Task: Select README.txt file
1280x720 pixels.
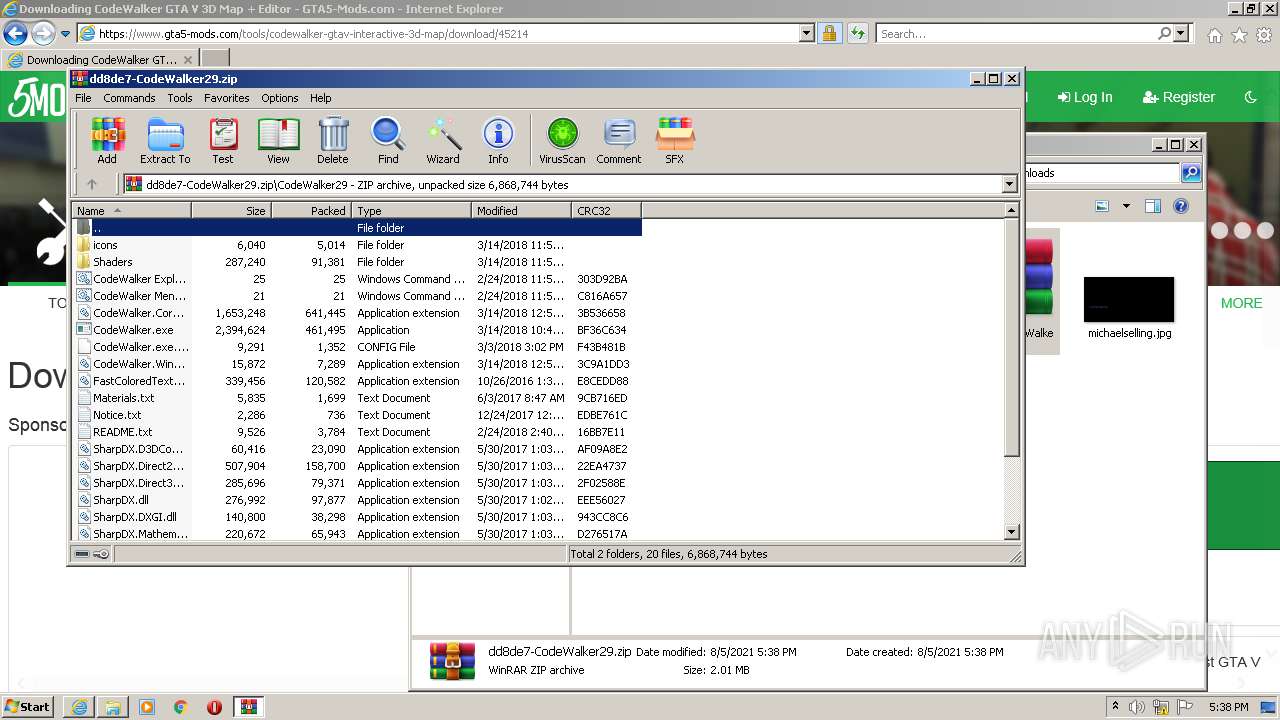Action: click(x=357, y=432)
